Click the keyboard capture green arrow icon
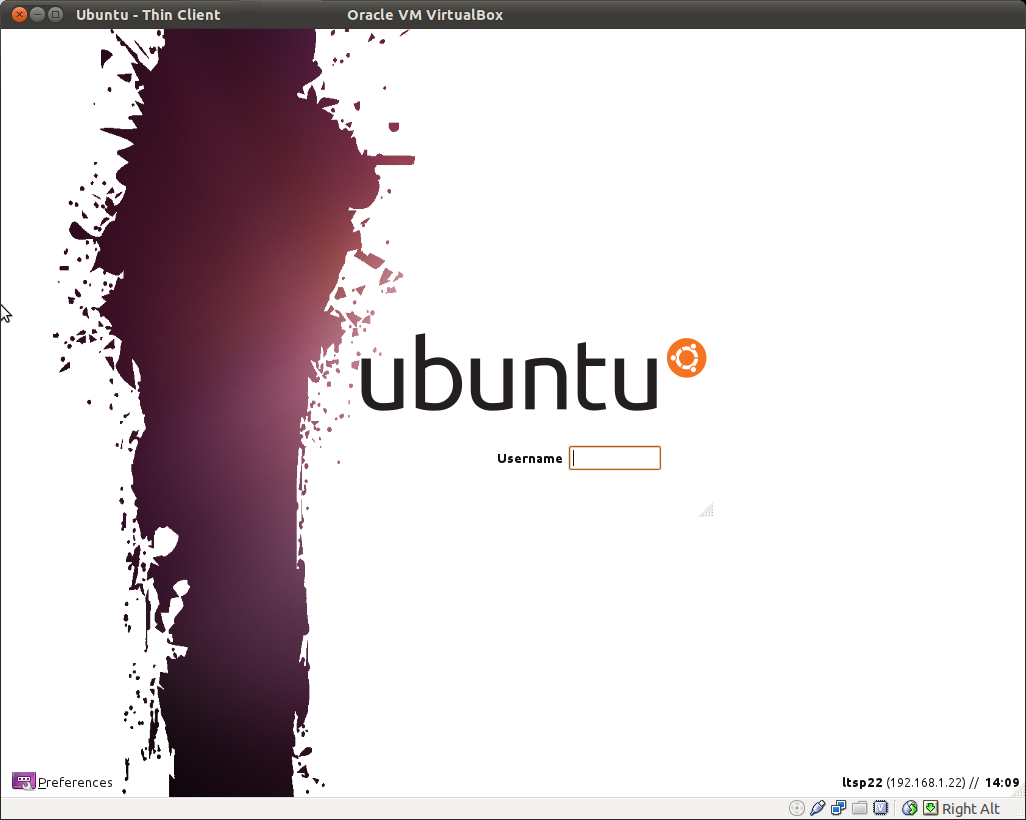The height and width of the screenshot is (820, 1026). pos(930,808)
